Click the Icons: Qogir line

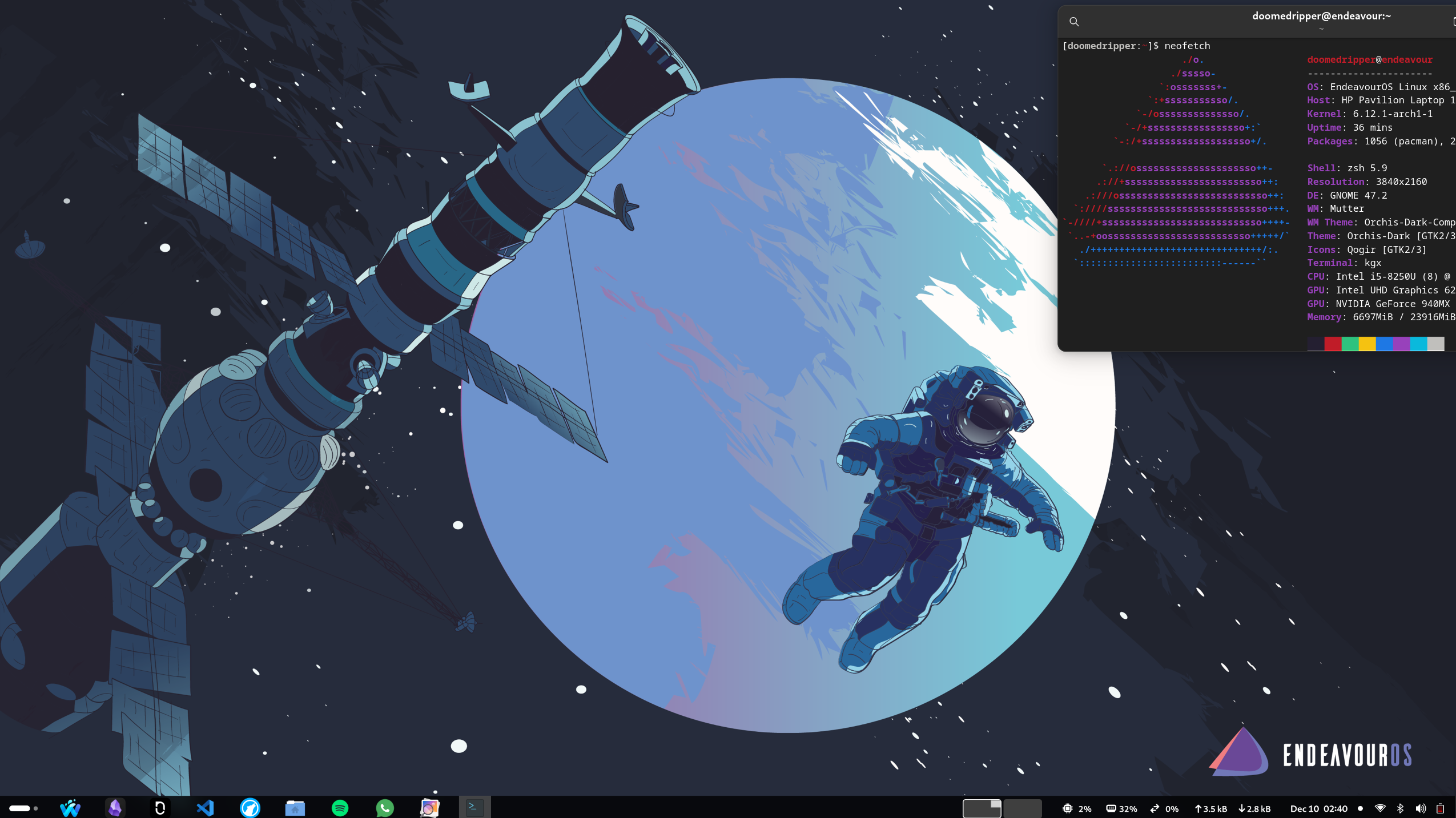click(1367, 249)
